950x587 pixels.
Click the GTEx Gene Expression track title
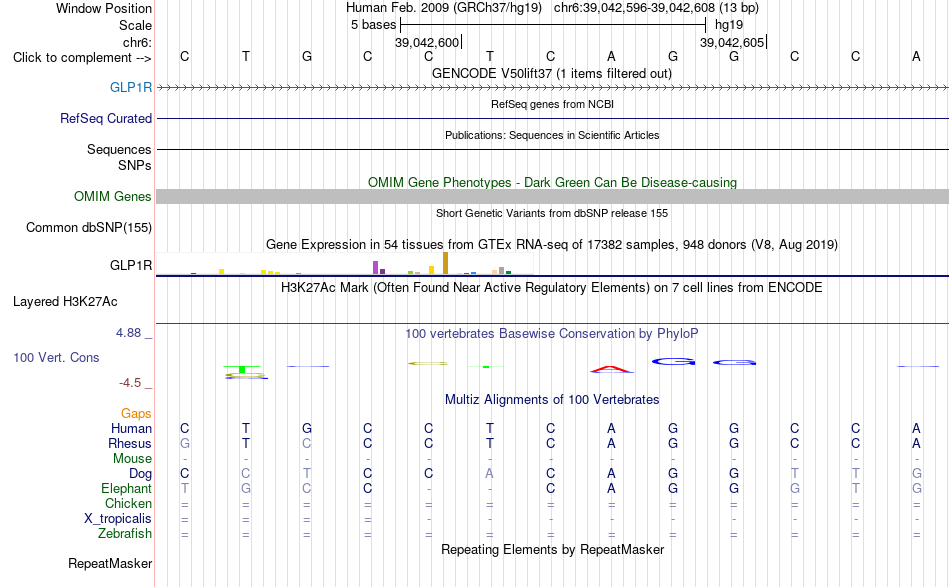[552, 245]
